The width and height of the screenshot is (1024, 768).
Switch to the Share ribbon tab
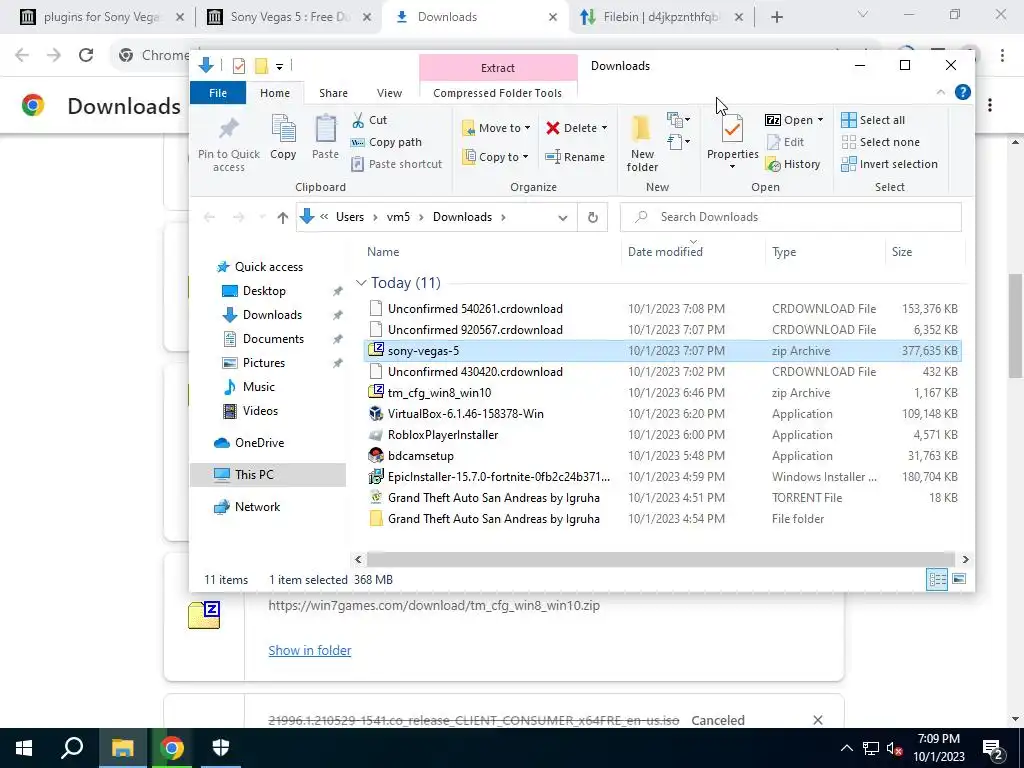point(333,93)
